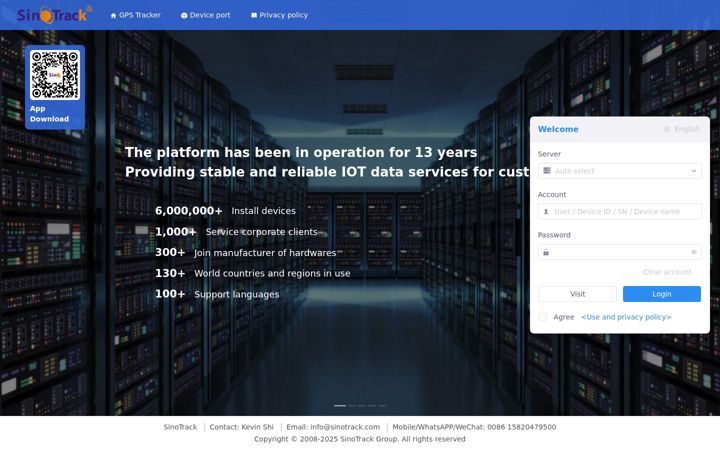The height and width of the screenshot is (450, 720).
Task: Click the '1,000+ Service corporate clients' text
Action: click(x=236, y=232)
